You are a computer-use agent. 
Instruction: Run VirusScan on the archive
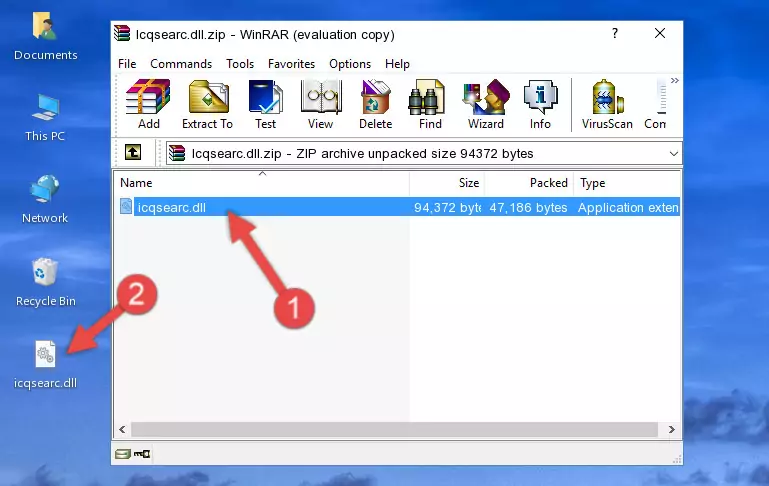607,104
